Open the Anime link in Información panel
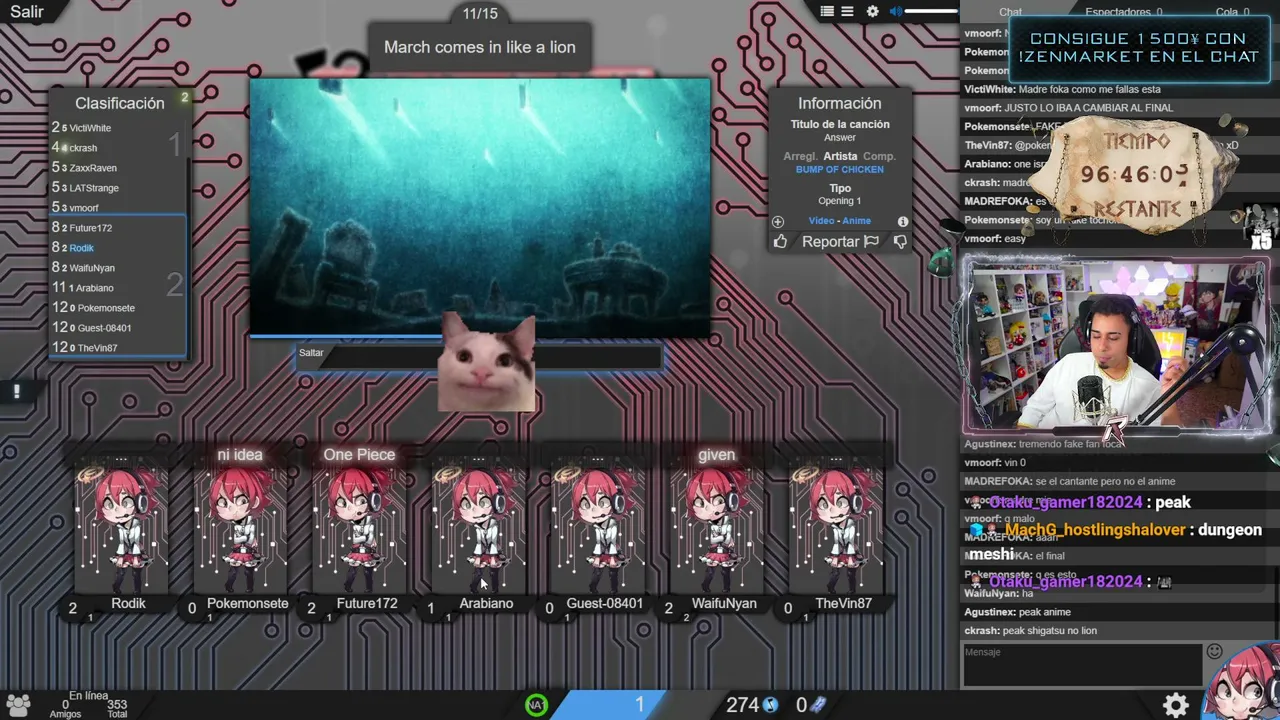The height and width of the screenshot is (720, 1280). (856, 221)
